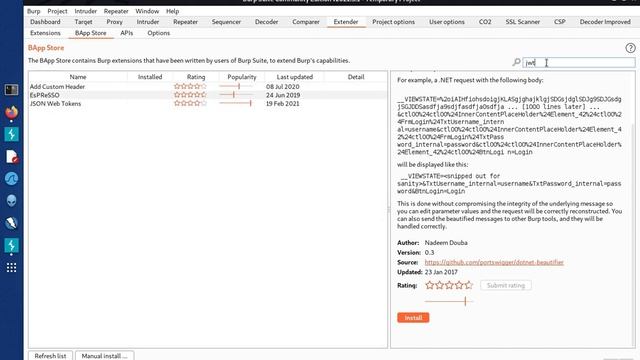Click the Manual install button
This screenshot has height=360, width=640.
[104, 356]
